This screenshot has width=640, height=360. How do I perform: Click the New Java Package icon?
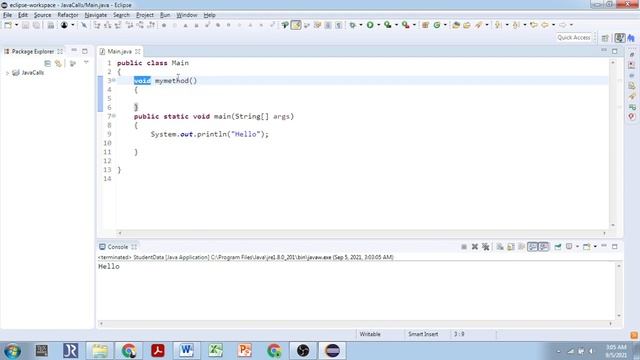425,25
